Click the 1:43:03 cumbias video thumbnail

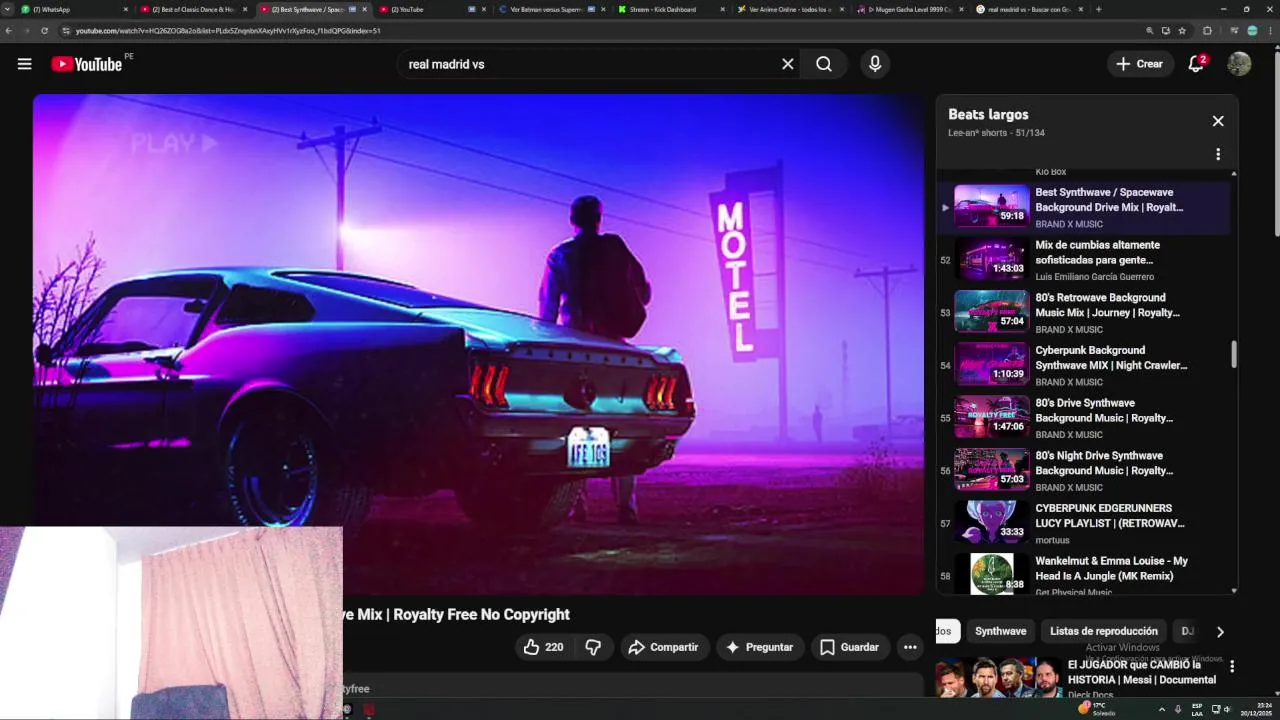pyautogui.click(x=991, y=258)
